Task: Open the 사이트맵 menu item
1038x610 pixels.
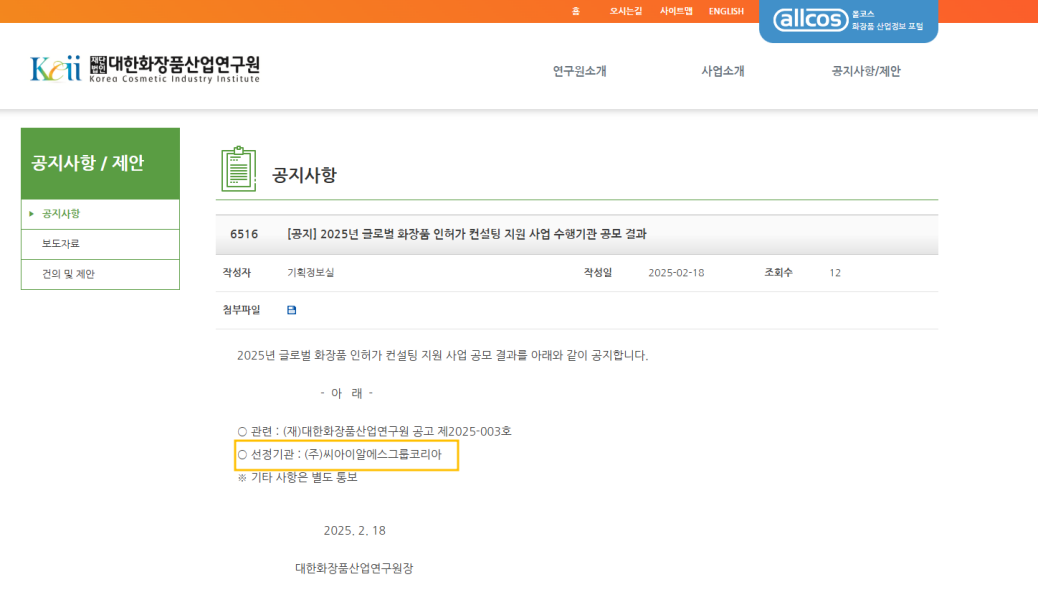Action: pos(678,11)
